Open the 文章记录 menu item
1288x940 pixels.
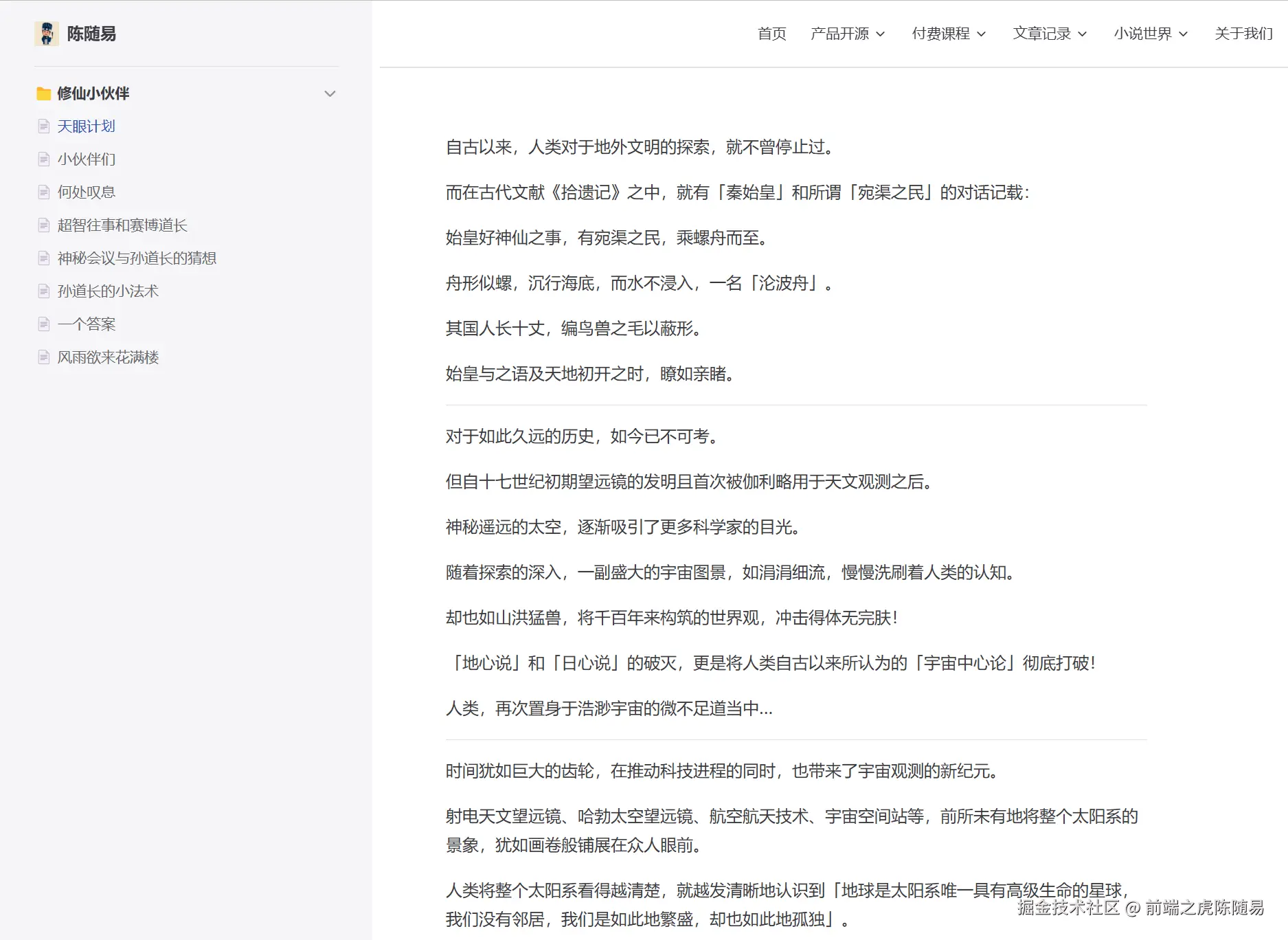[x=1043, y=34]
